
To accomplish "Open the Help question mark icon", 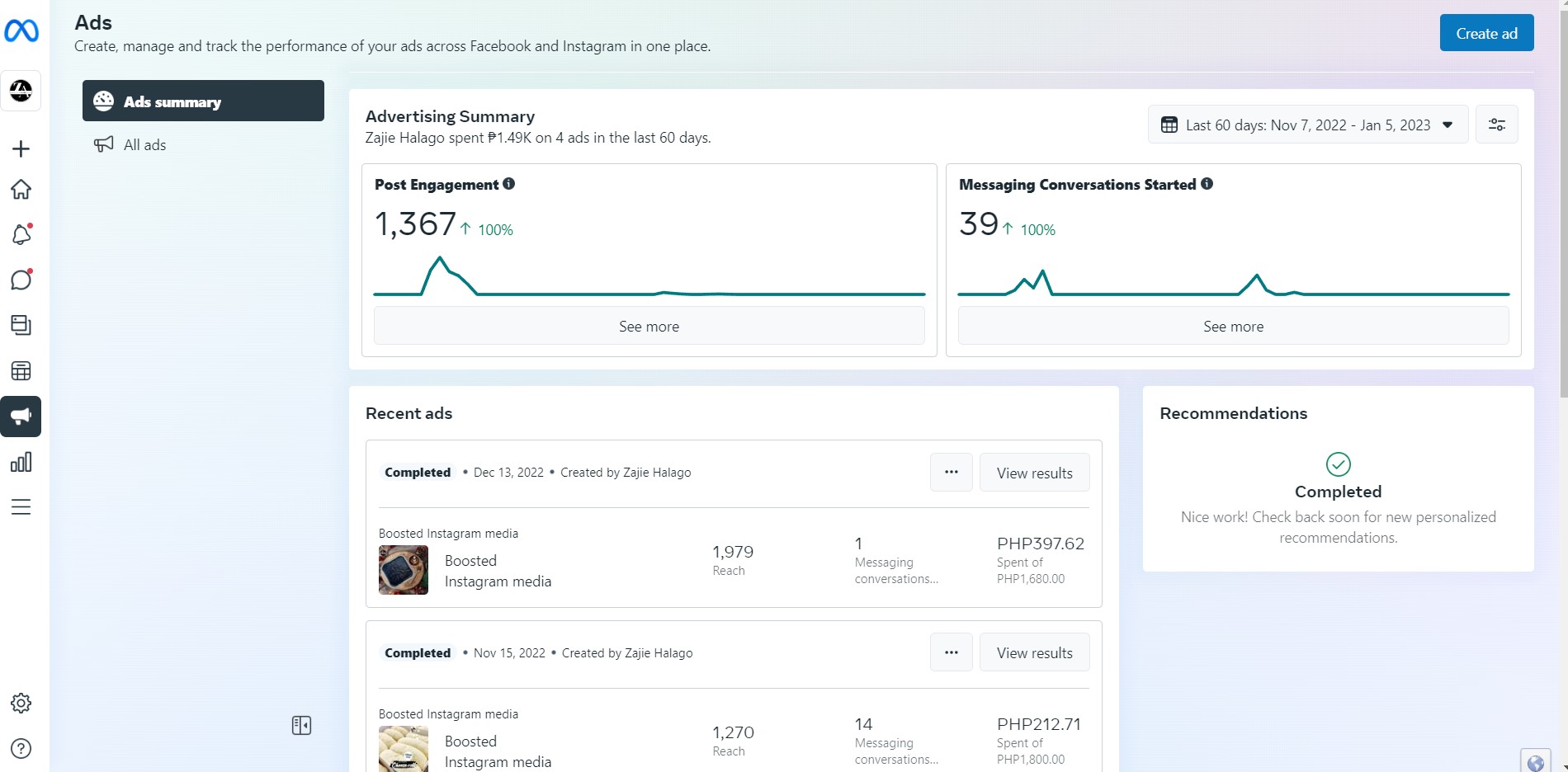I will click(21, 748).
